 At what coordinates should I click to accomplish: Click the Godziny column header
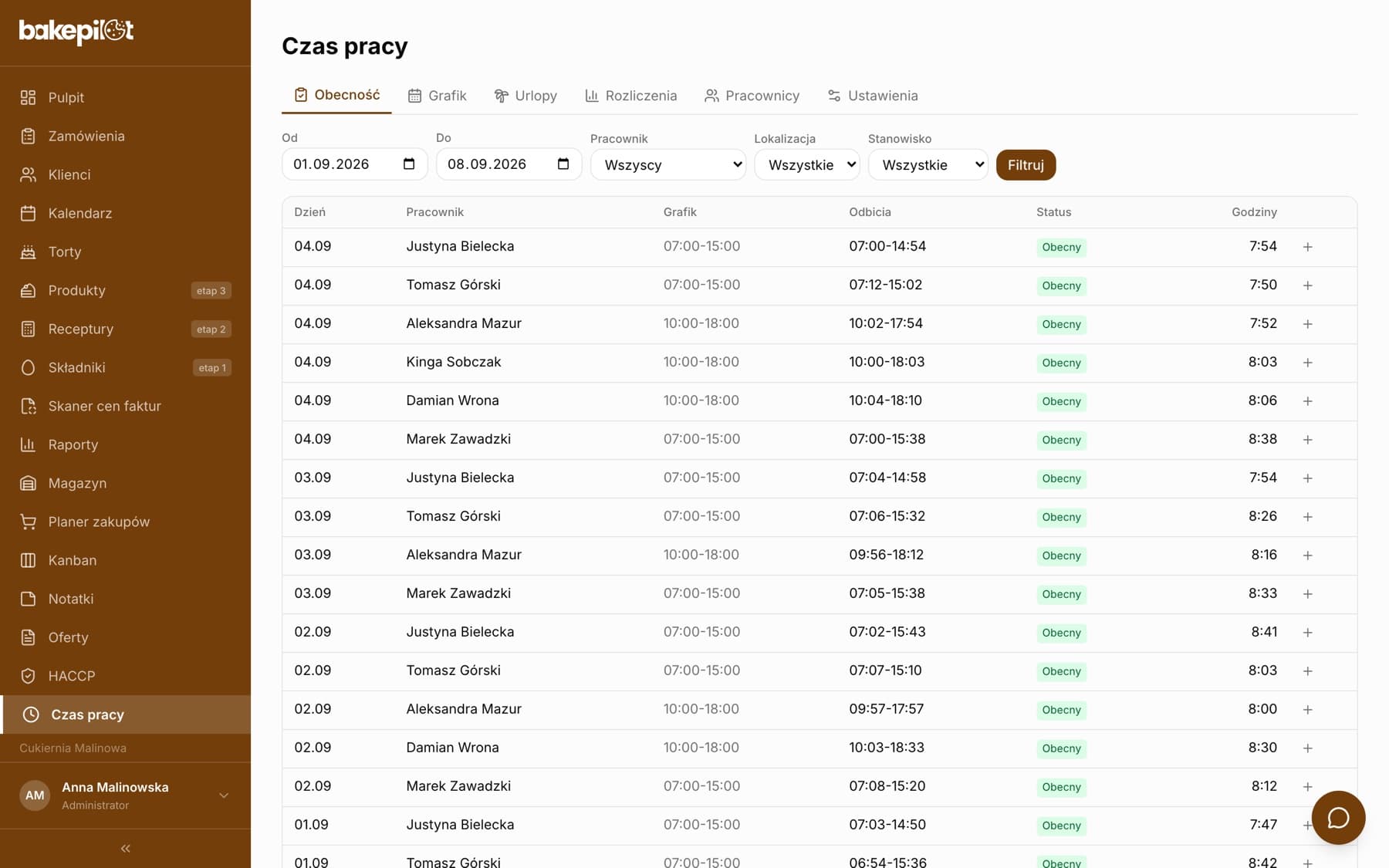pos(1254,212)
